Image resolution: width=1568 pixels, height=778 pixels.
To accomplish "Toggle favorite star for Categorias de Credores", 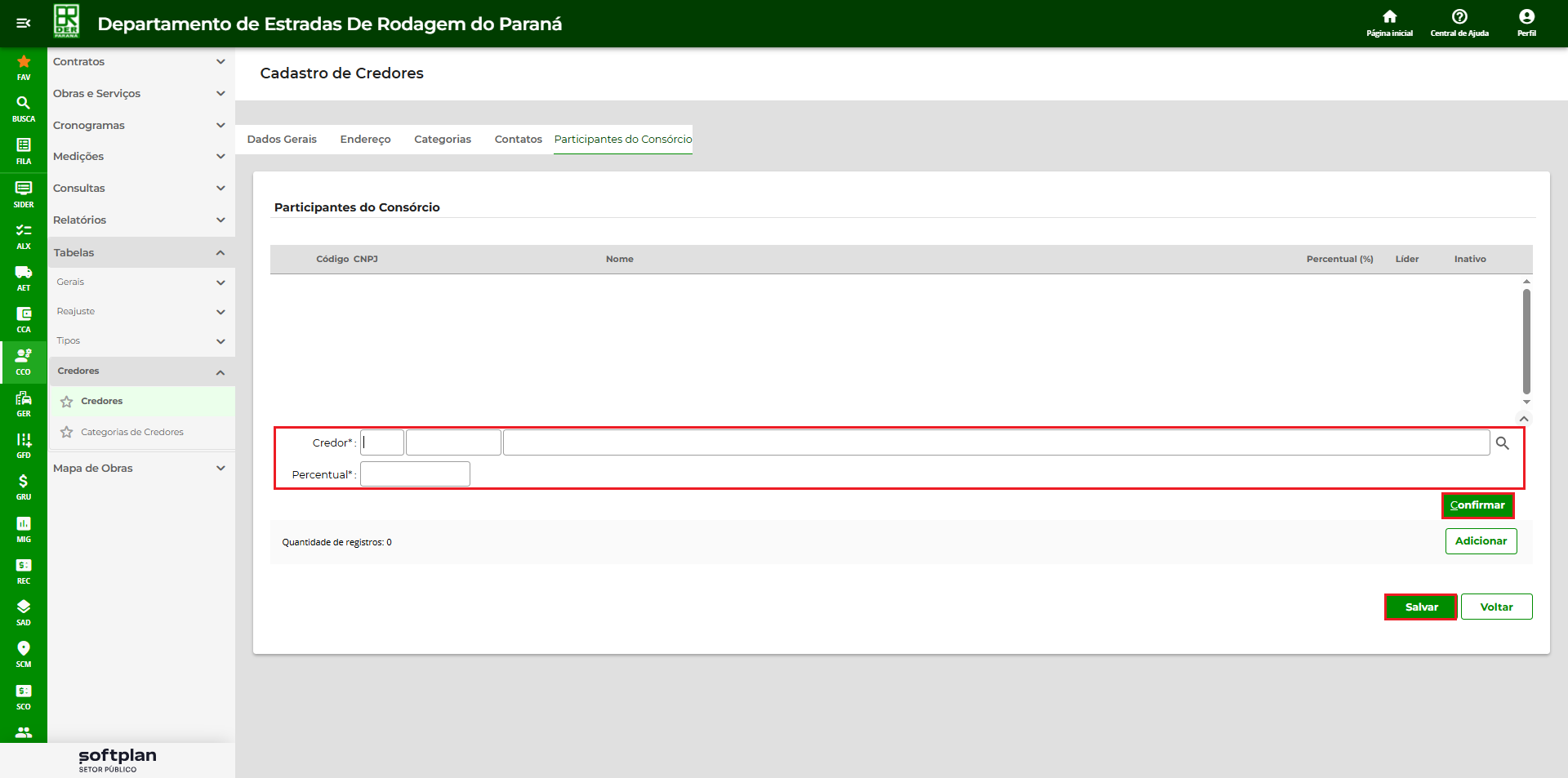I will (67, 433).
